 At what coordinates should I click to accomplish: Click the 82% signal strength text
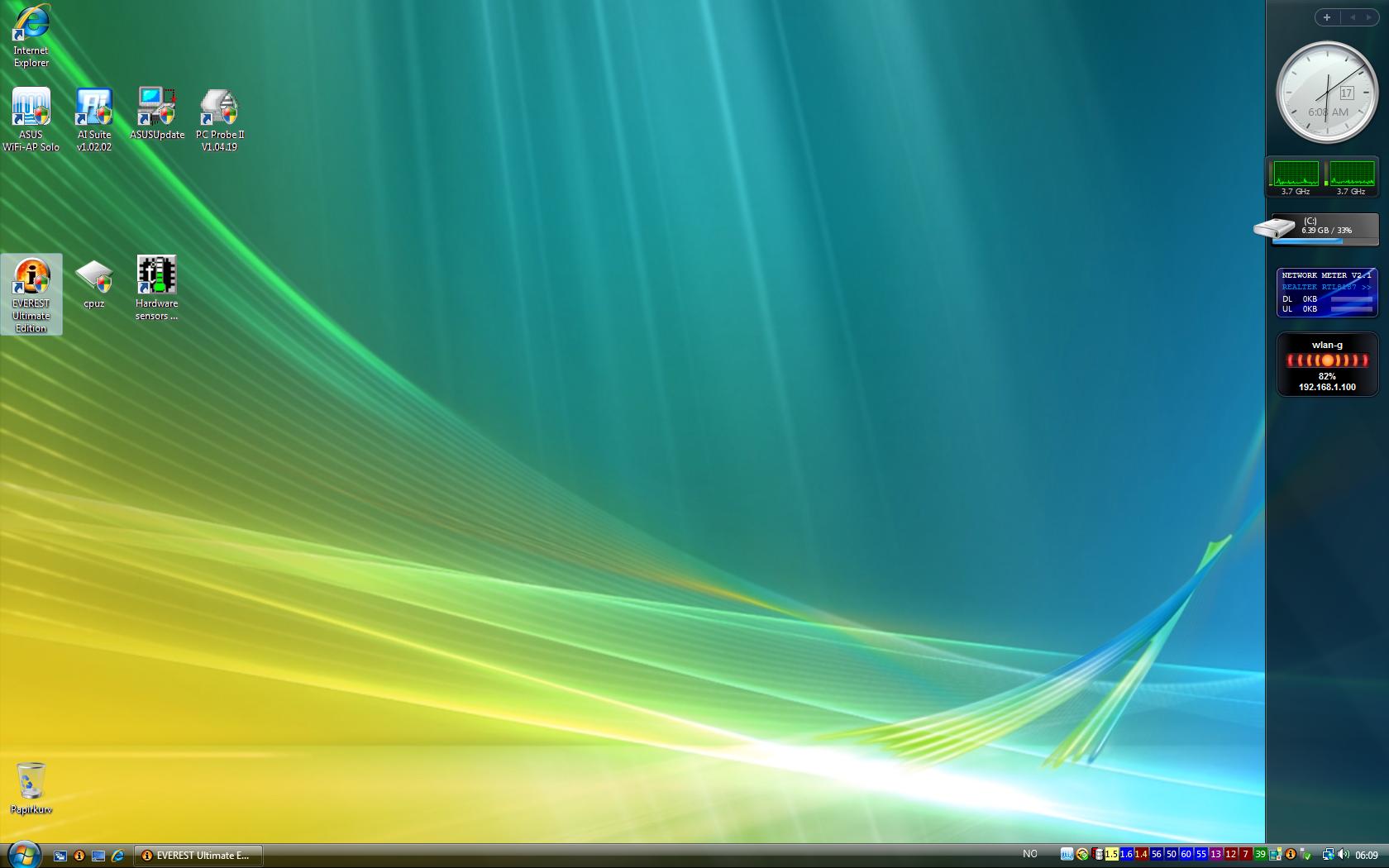click(x=1327, y=376)
